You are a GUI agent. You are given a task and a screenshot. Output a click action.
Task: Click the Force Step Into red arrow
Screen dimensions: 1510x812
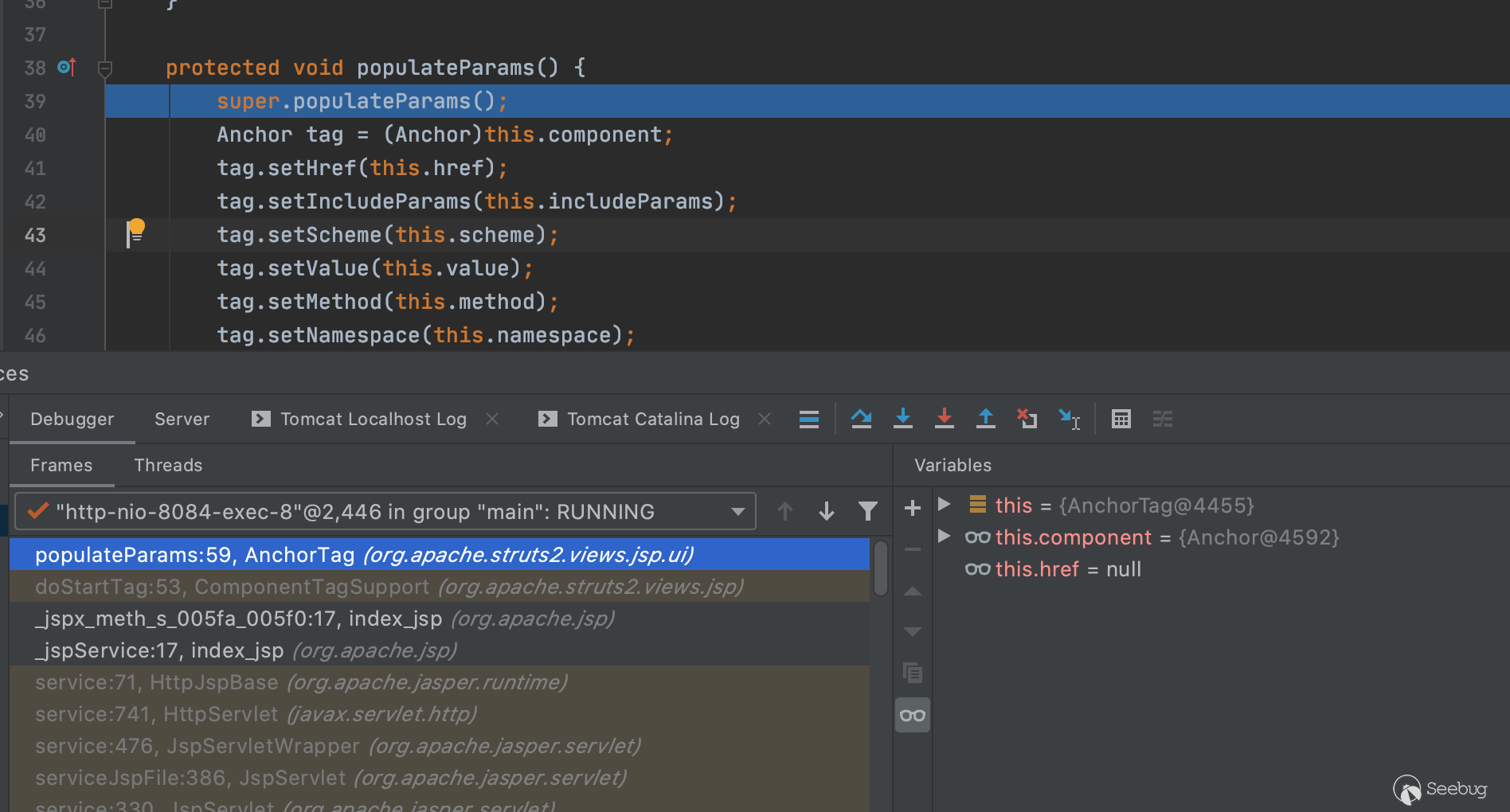click(944, 419)
